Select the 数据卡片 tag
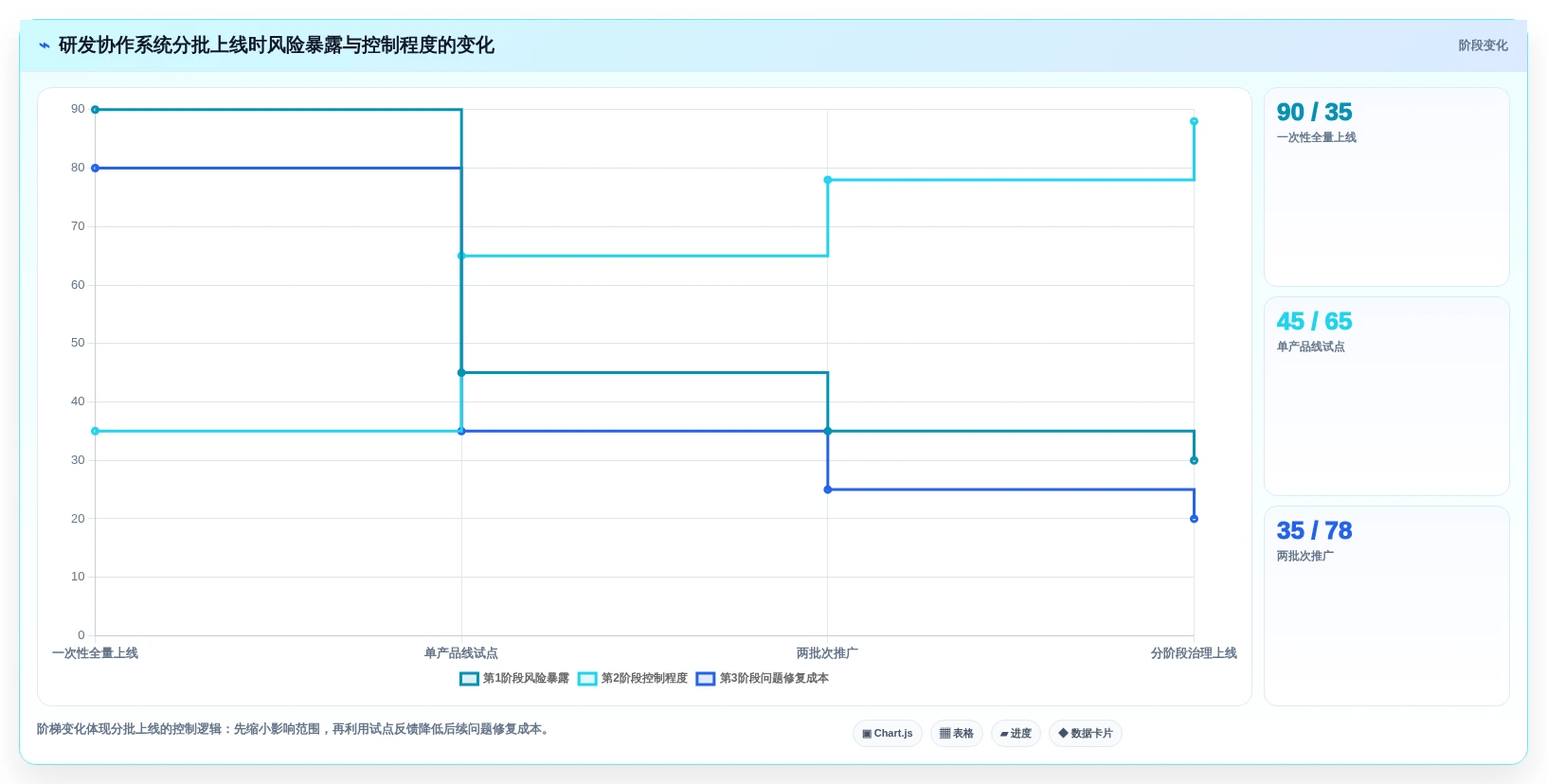 pos(1086,734)
